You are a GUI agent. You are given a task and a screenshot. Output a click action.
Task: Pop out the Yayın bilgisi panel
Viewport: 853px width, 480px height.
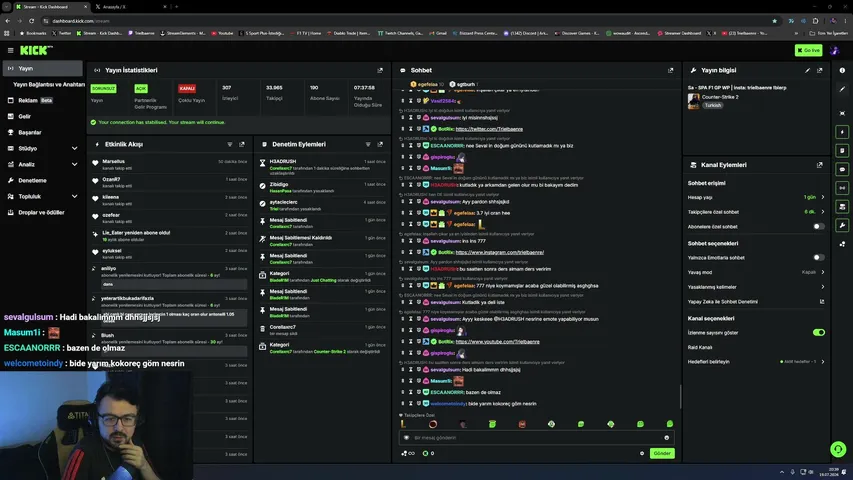tap(820, 70)
